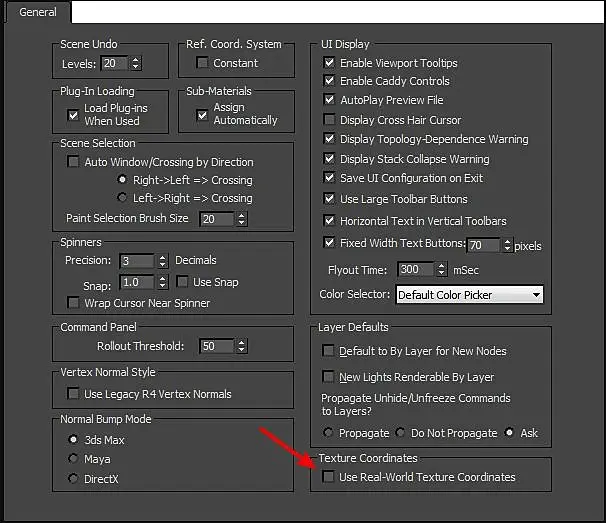Toggle Display Cross Hair Cursor option
Viewport: 606px width, 523px height.
[x=329, y=119]
